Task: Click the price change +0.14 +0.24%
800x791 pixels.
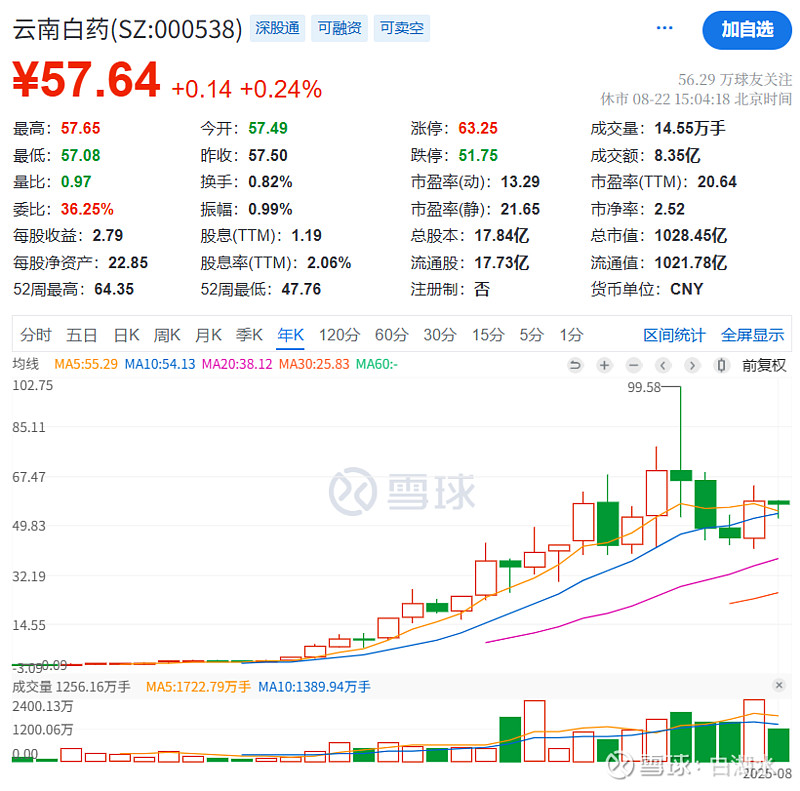Action: pos(247,89)
